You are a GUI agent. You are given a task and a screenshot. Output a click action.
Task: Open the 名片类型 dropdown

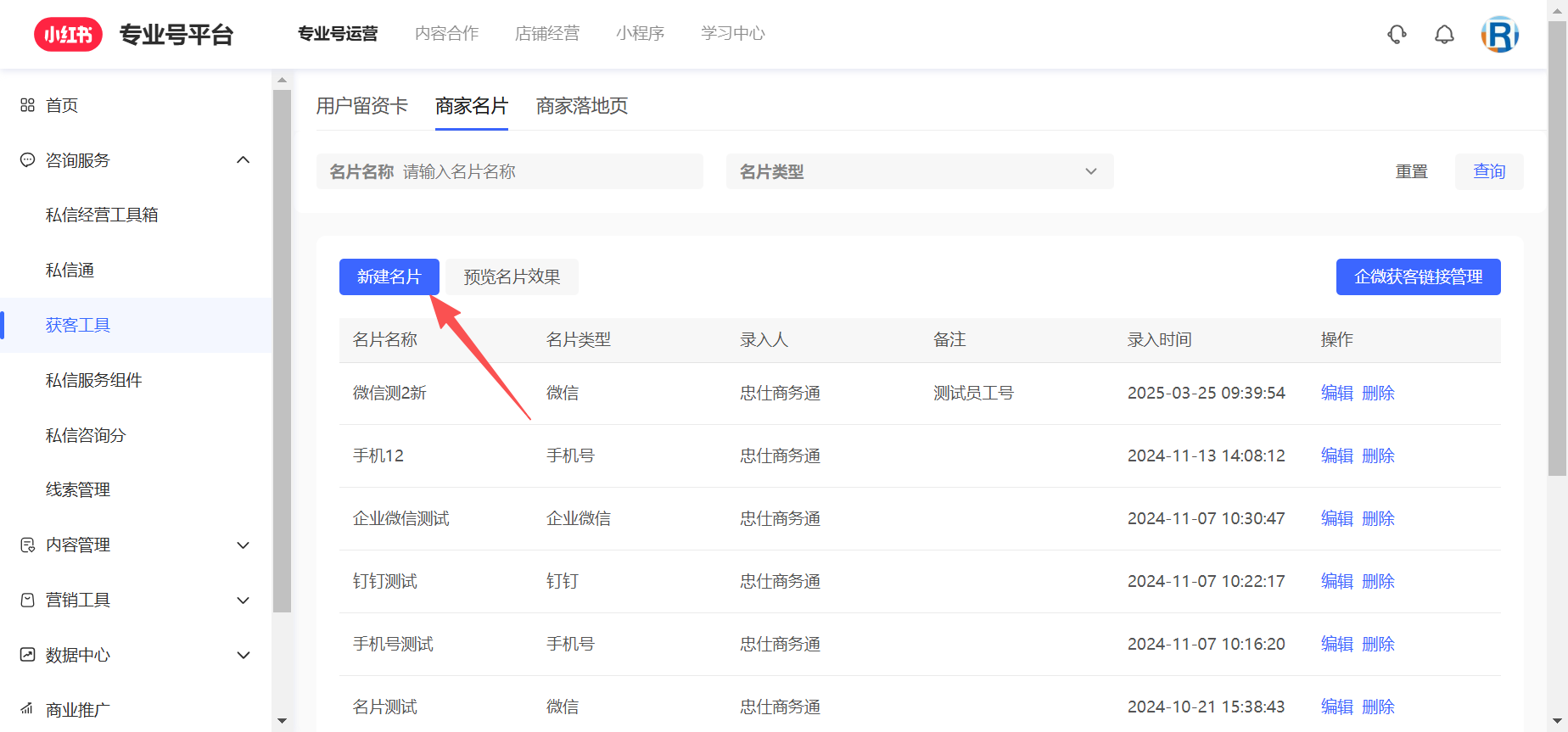(919, 171)
